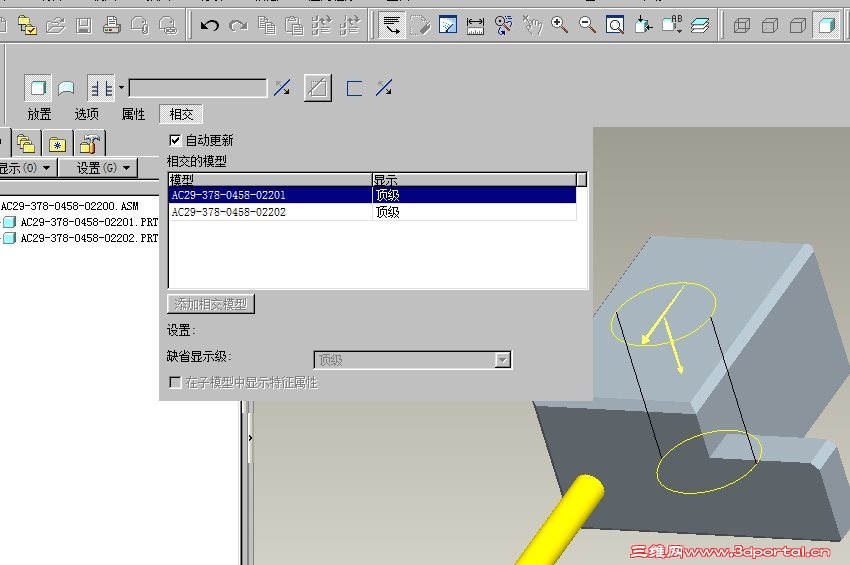Toggle the spin center icon

coord(504,25)
